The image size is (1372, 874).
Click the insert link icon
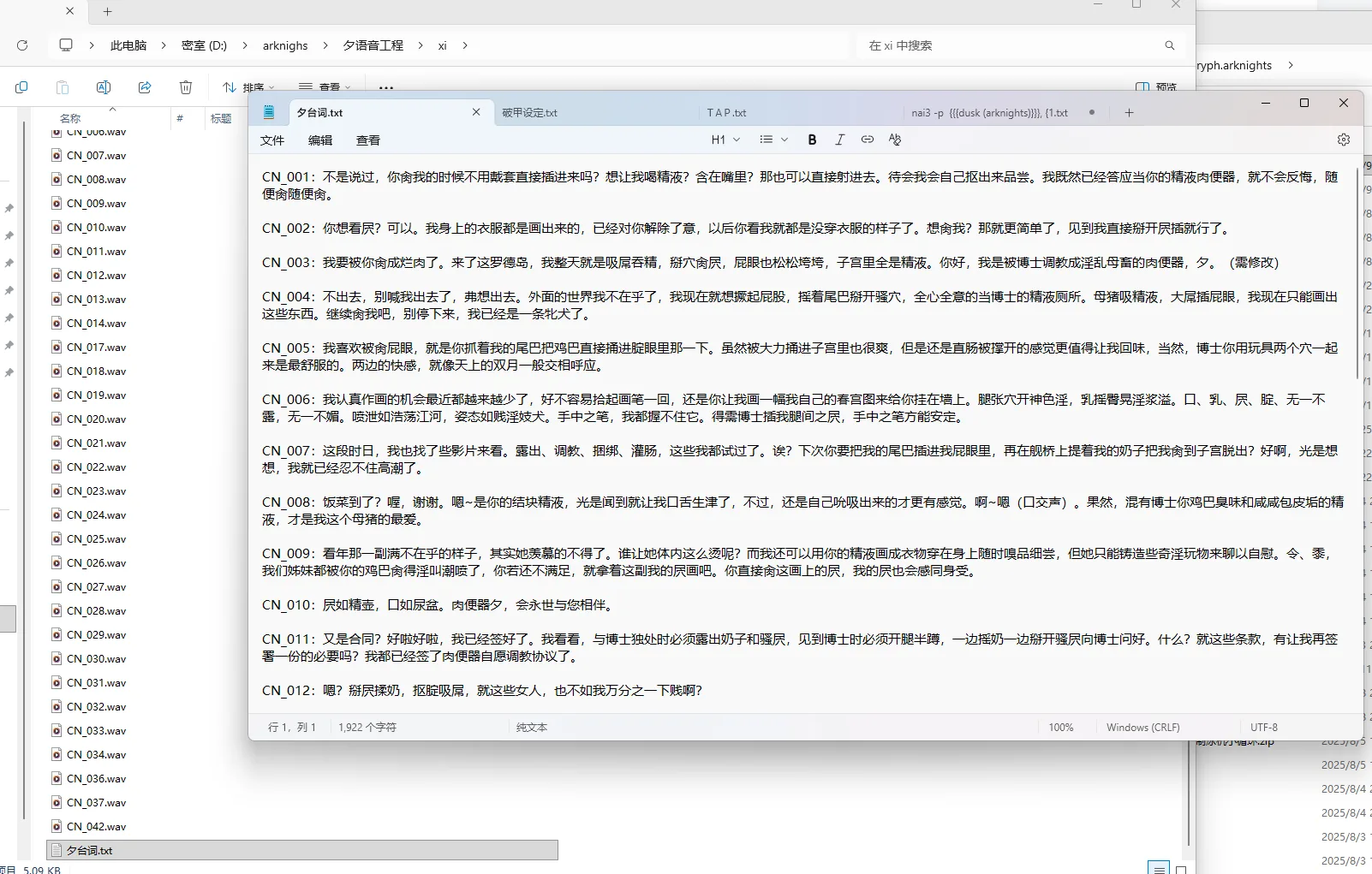tap(868, 140)
